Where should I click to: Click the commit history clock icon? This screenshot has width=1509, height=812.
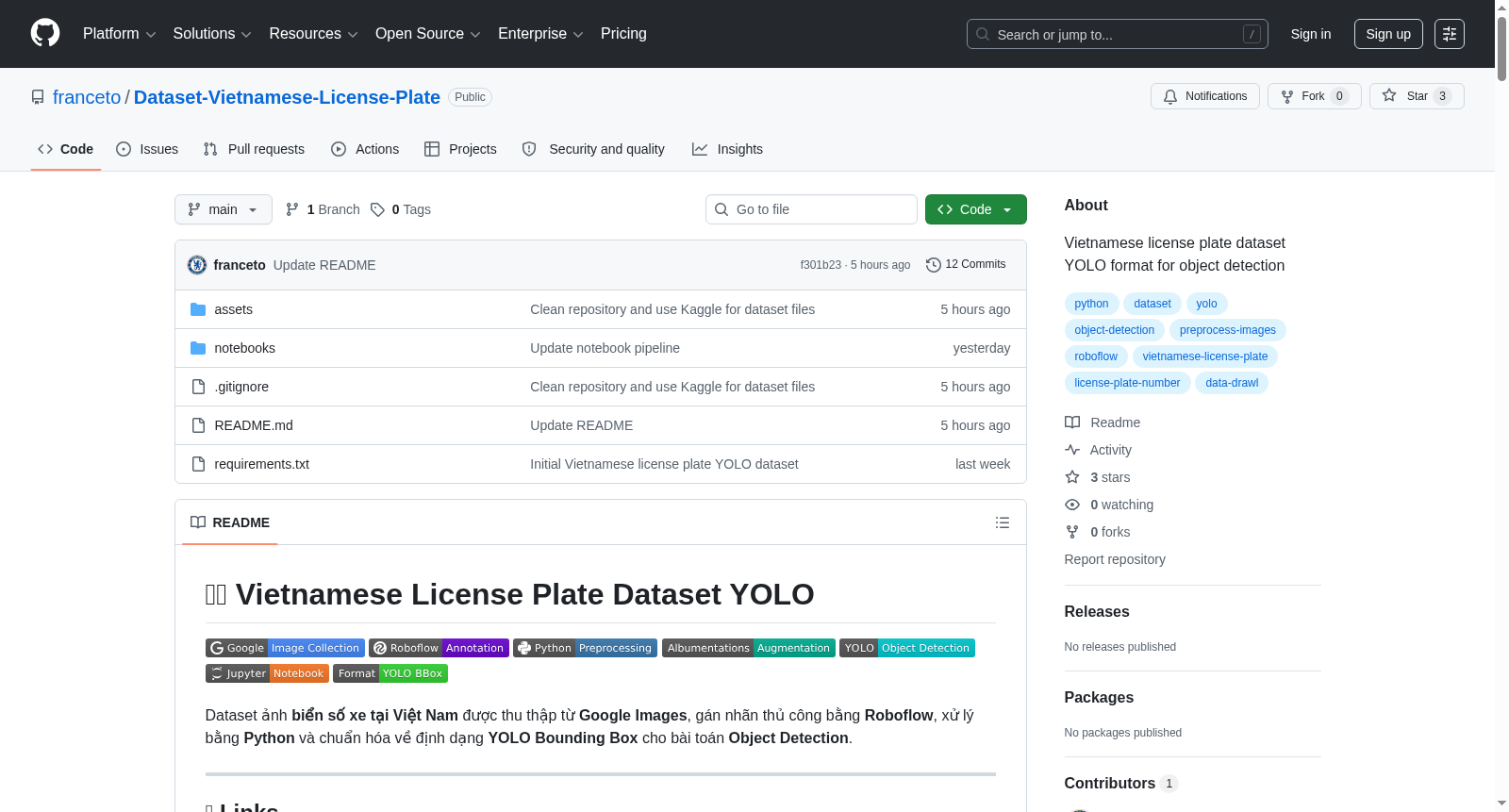point(934,265)
